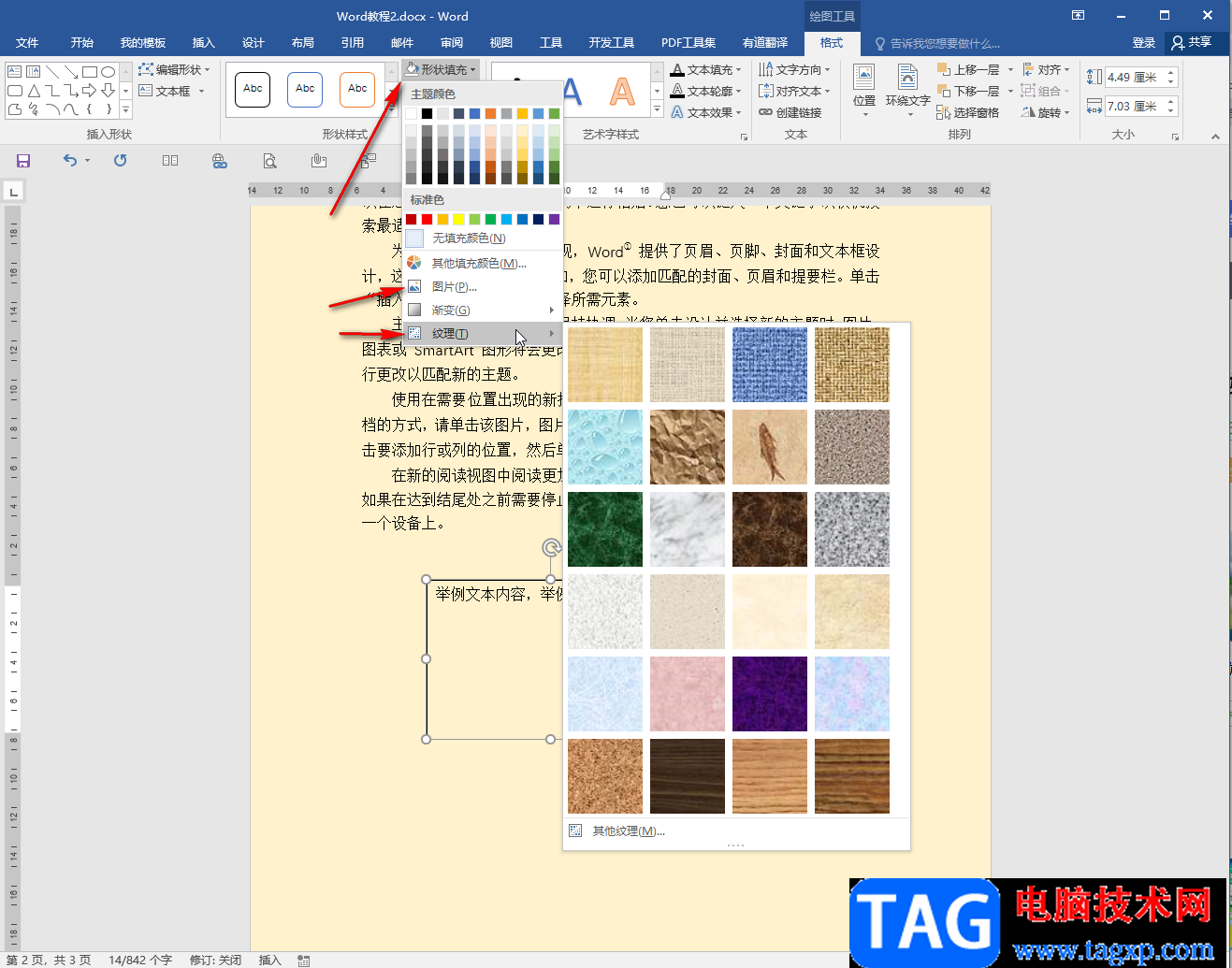Image resolution: width=1232 pixels, height=968 pixels.
Task: Click the Redo circular arrow icon
Action: click(x=121, y=161)
